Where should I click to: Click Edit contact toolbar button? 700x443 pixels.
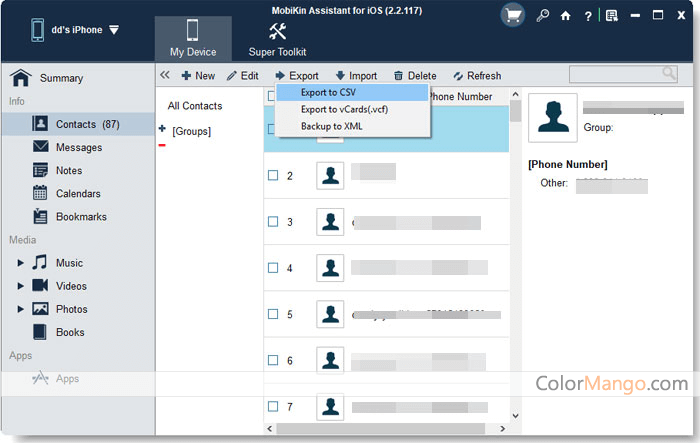click(242, 76)
